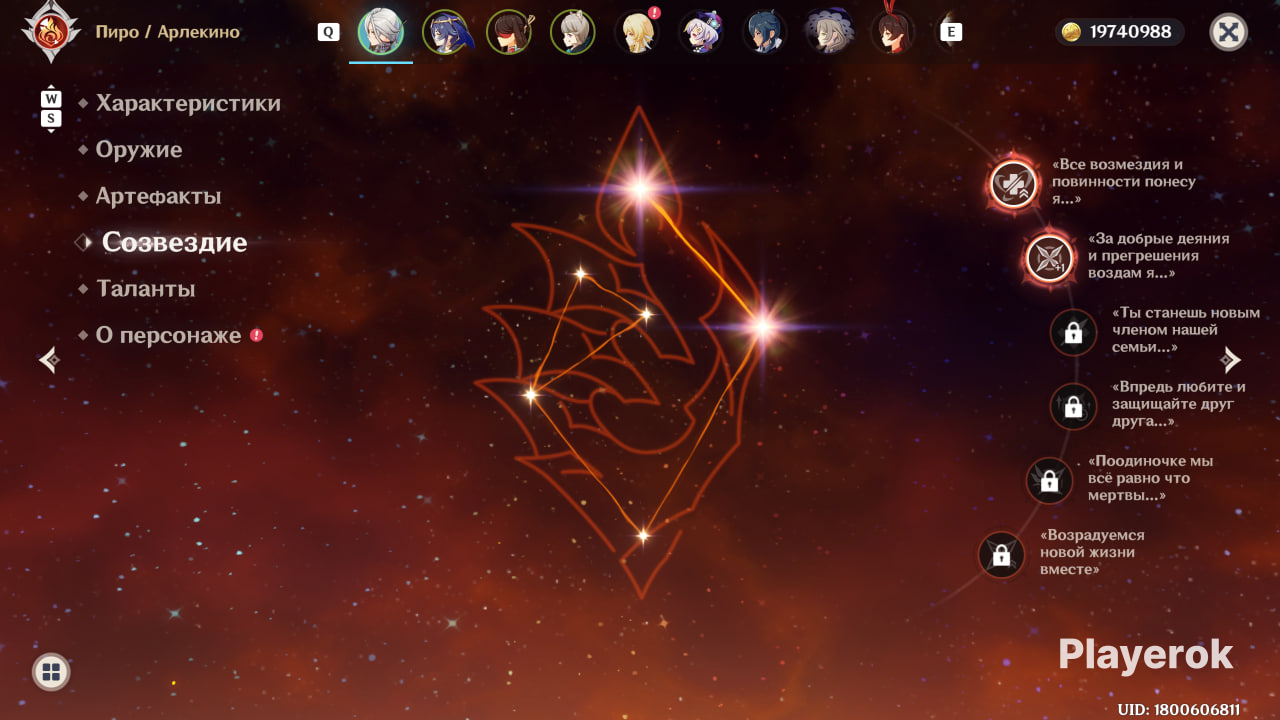Viewport: 1280px width, 720px height.
Task: Click the text «За добрые деяния и прегрешения воздам я…»
Action: tap(1159, 256)
